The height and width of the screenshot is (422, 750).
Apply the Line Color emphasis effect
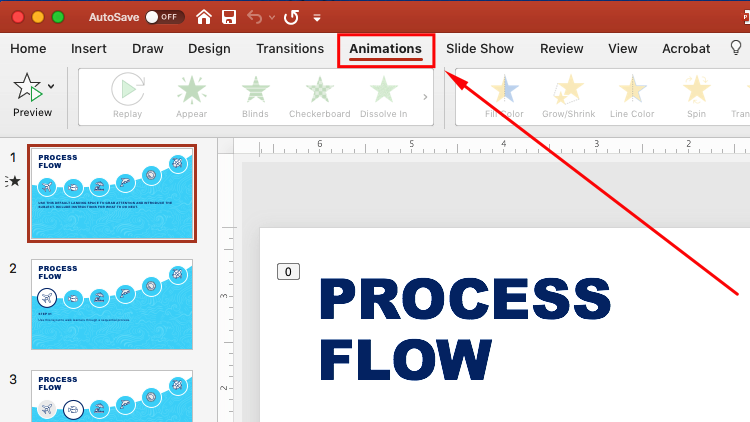click(x=632, y=97)
